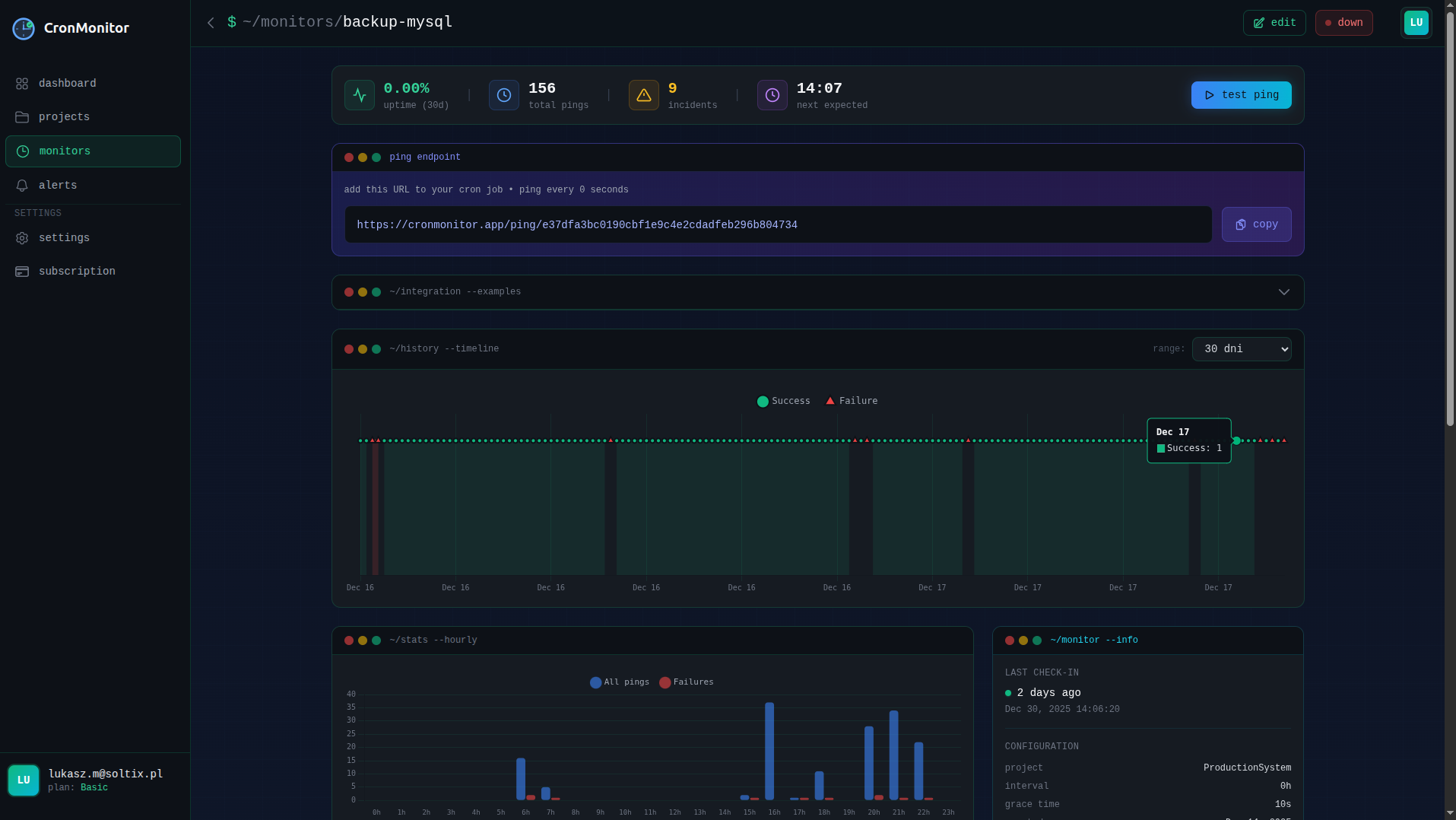Viewport: 1456px width, 820px height.
Task: Toggle the Success legend in the timeline chart
Action: point(783,401)
